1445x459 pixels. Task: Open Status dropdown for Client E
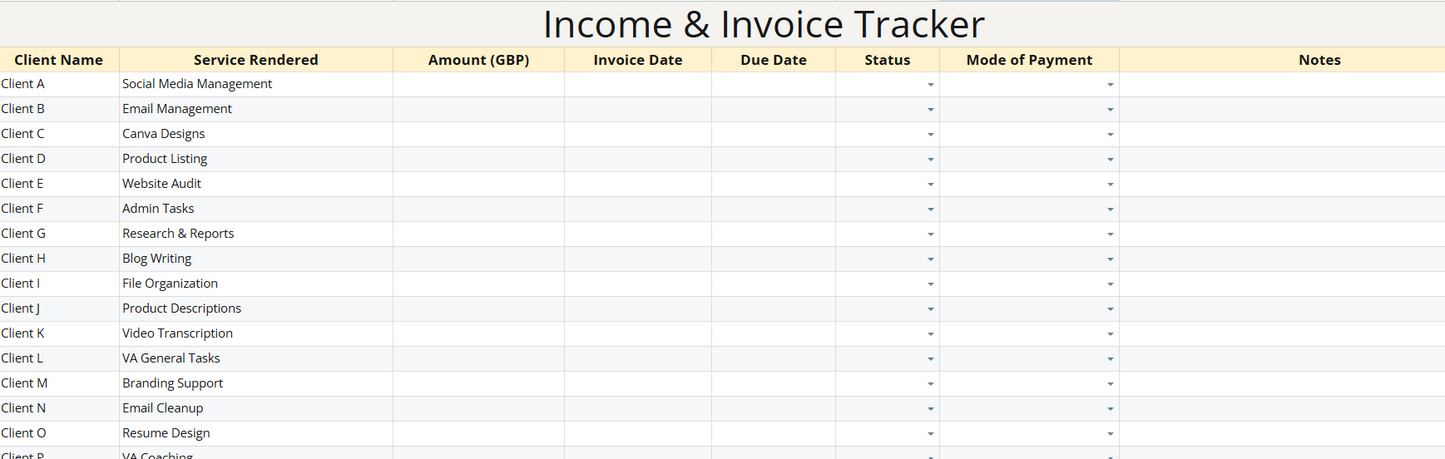pyautogui.click(x=930, y=185)
